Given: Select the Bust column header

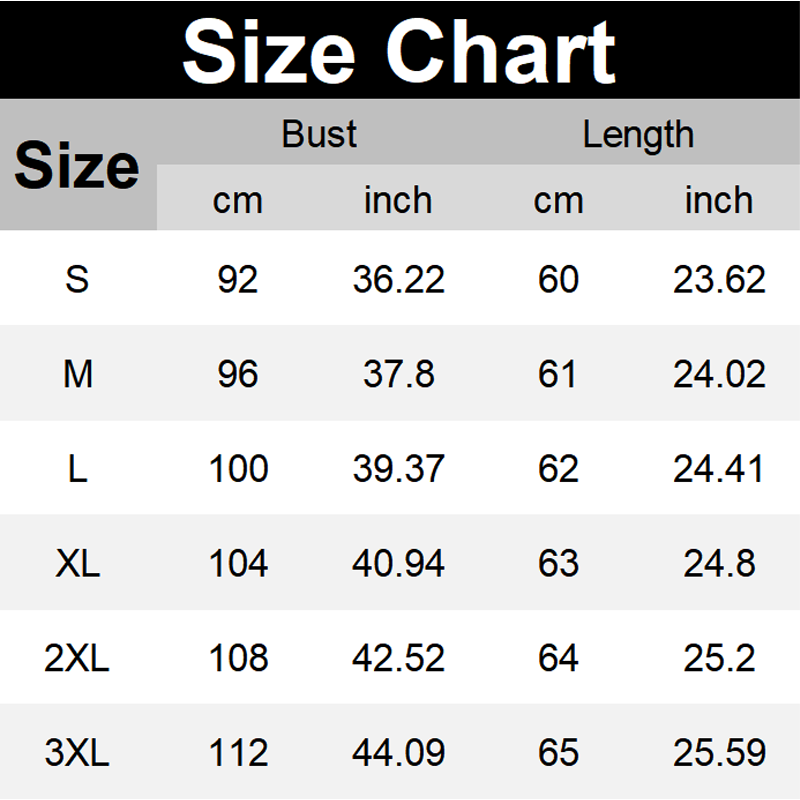Looking at the screenshot, I should (x=319, y=134).
